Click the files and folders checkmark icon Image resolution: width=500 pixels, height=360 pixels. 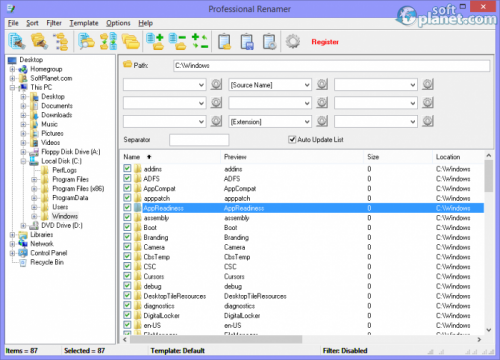click(109, 42)
